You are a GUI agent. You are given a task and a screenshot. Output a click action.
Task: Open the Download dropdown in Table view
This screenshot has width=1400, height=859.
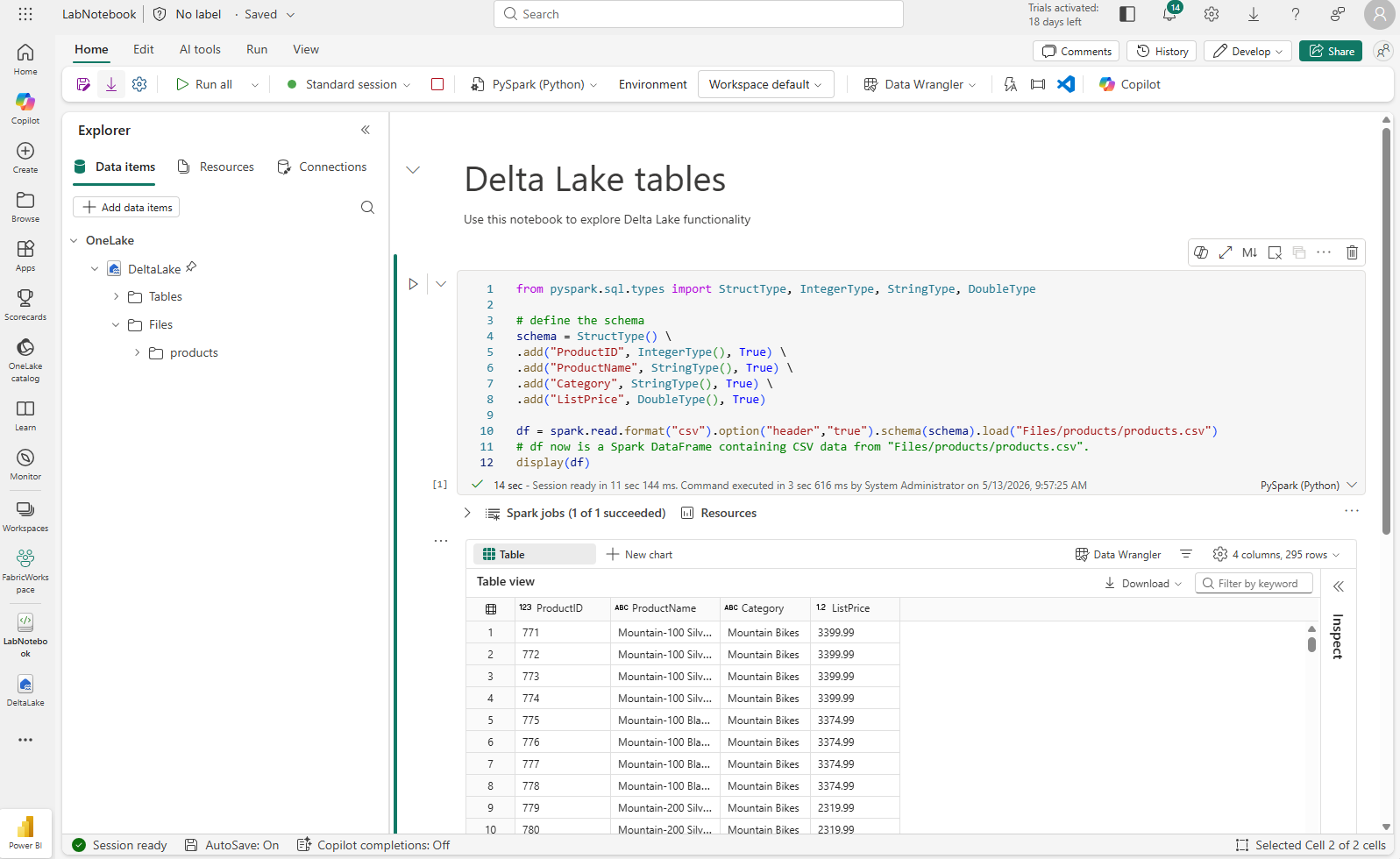[x=1143, y=584]
